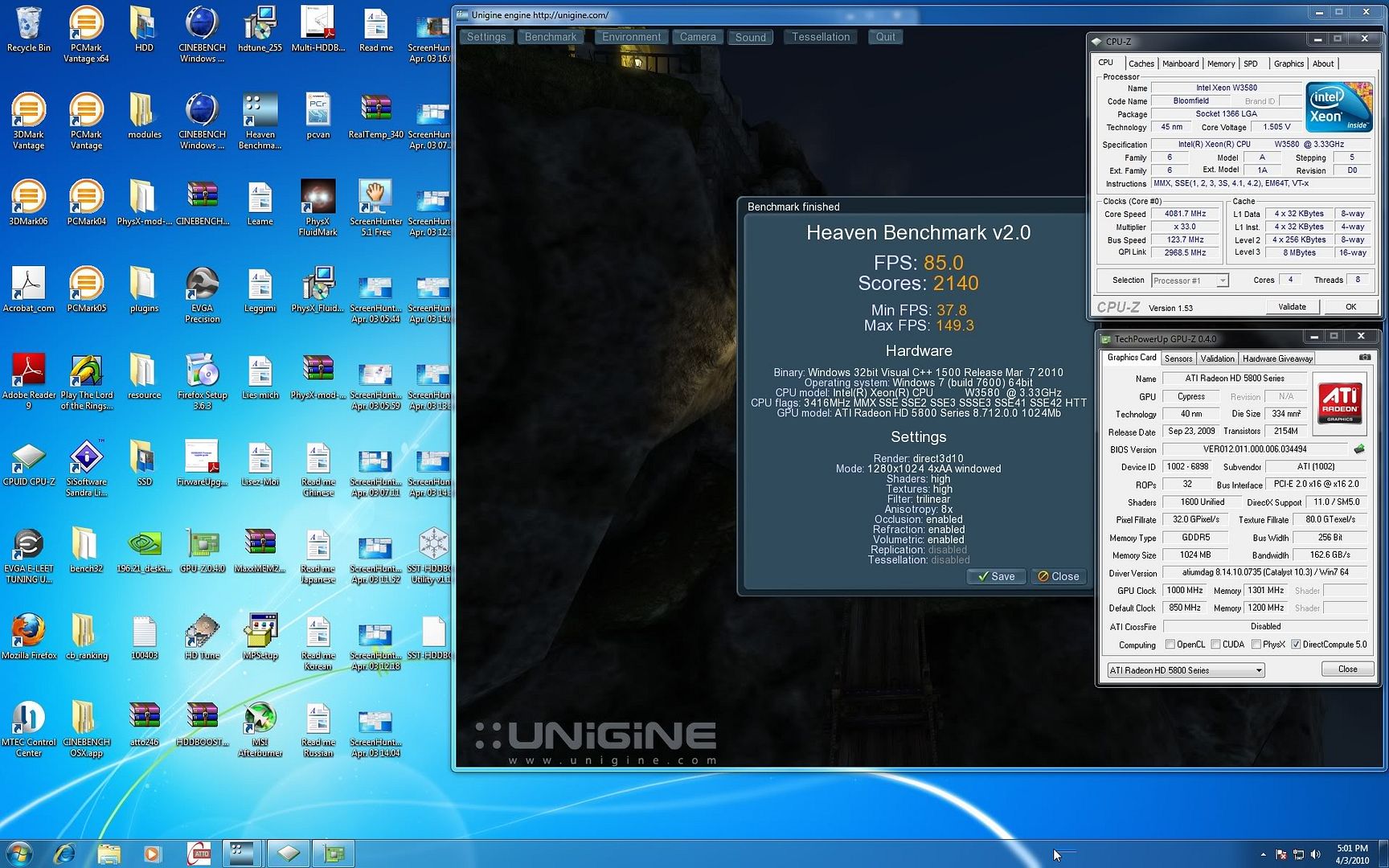Open Internet Explorer from the taskbar
This screenshot has height=868, width=1389.
64,853
